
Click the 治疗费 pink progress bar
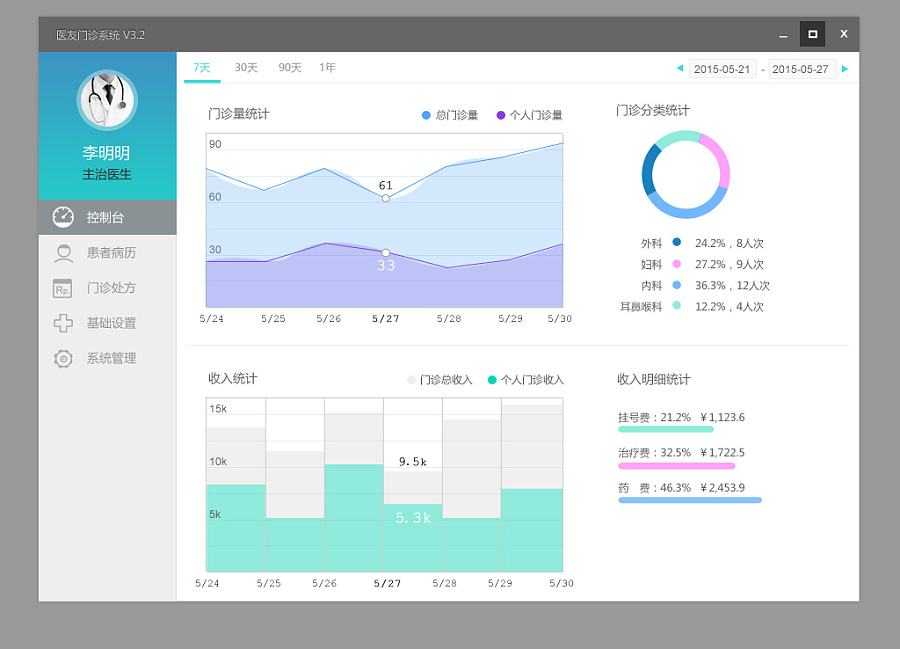[x=677, y=465]
